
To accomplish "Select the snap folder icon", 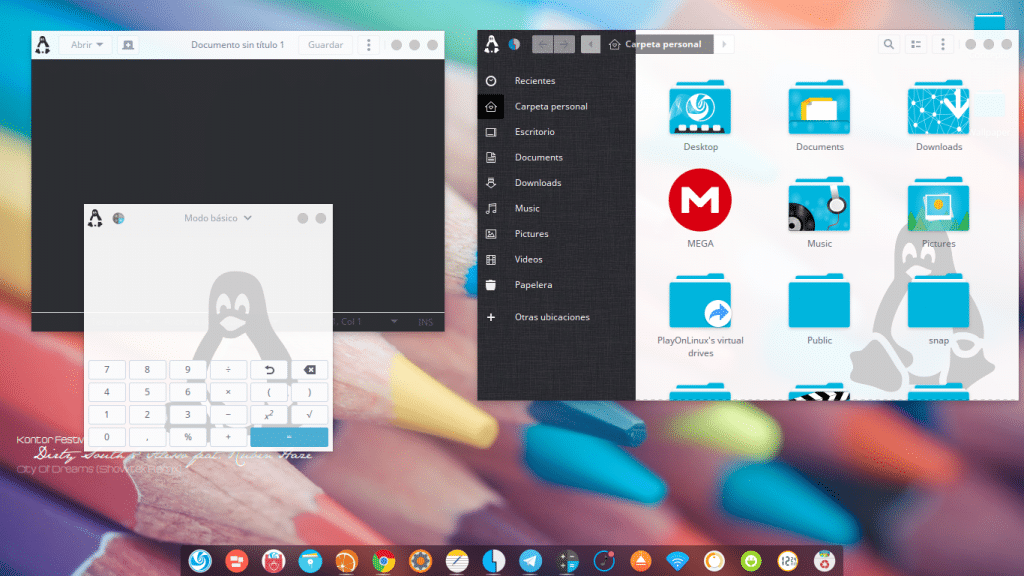I will tap(938, 301).
